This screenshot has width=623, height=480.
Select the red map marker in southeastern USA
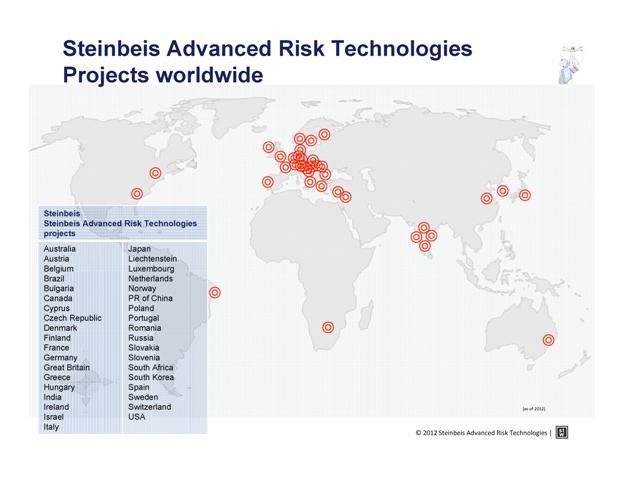pyautogui.click(x=137, y=194)
